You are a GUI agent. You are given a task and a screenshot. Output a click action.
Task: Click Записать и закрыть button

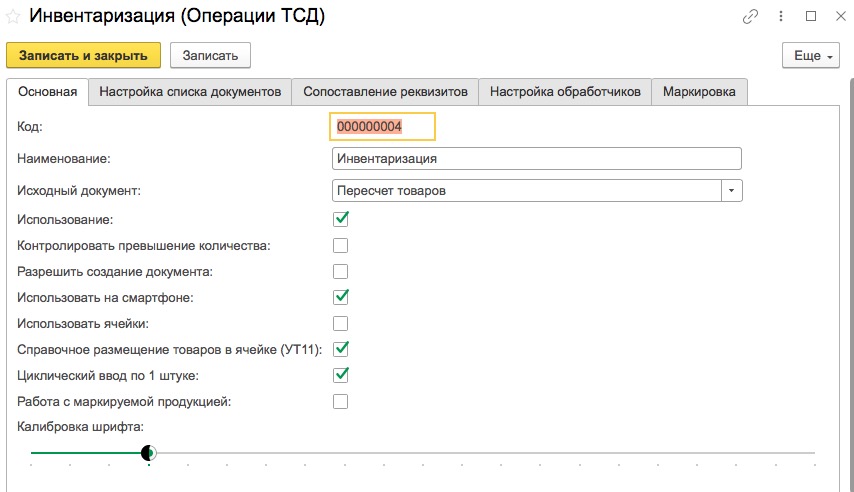[83, 56]
